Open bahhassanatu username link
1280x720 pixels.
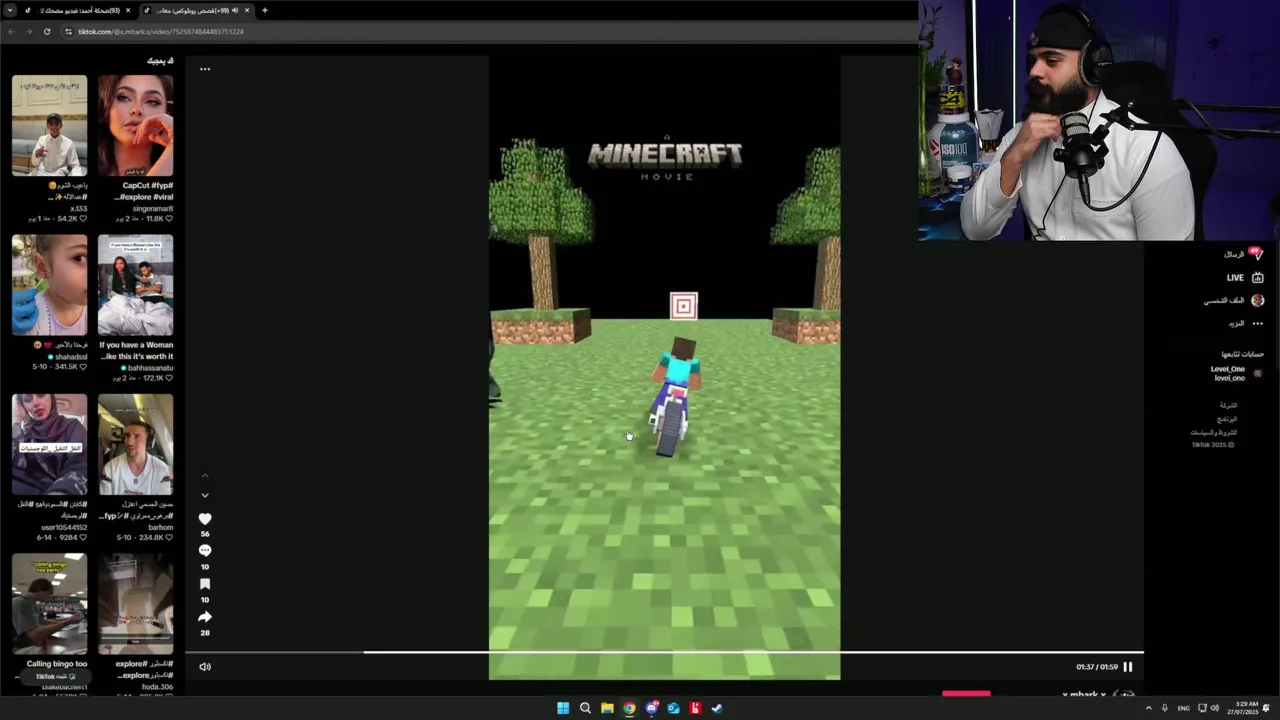149,368
